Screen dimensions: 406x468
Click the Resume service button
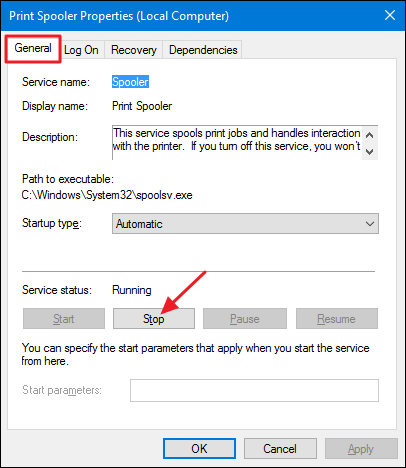[337, 319]
